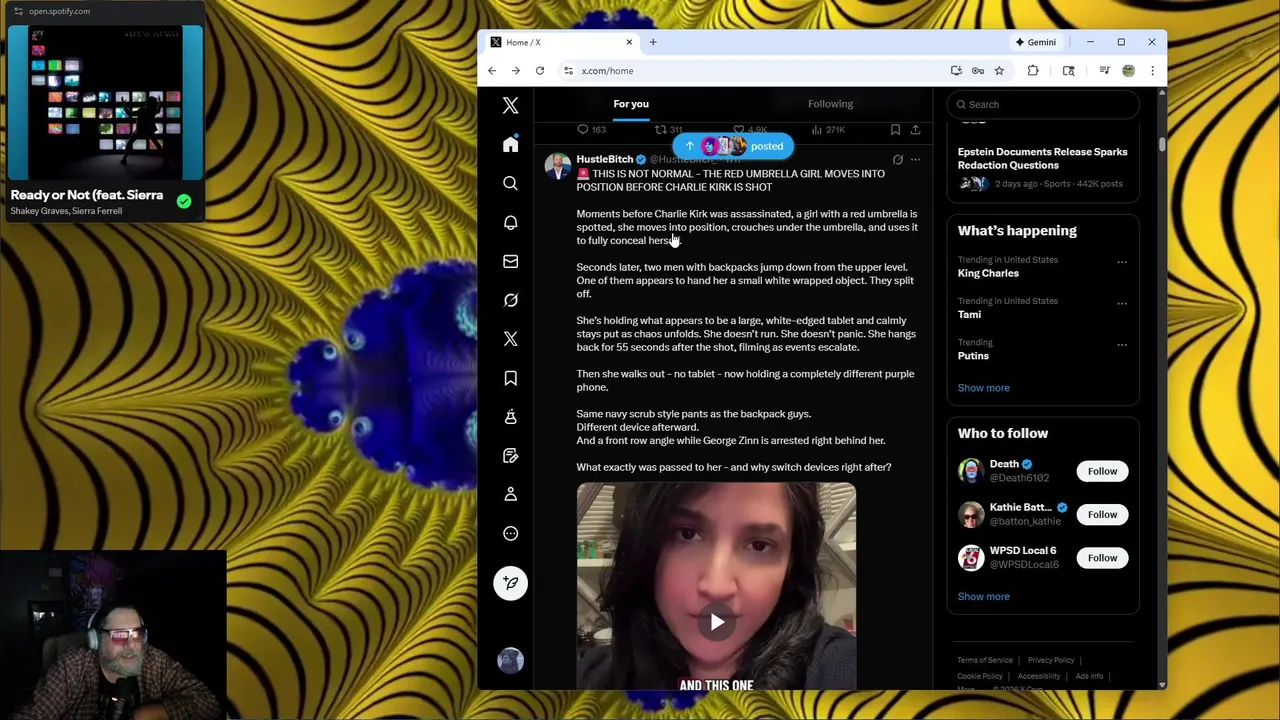Open Accessibility footer link
1280x720 pixels.
click(1039, 676)
